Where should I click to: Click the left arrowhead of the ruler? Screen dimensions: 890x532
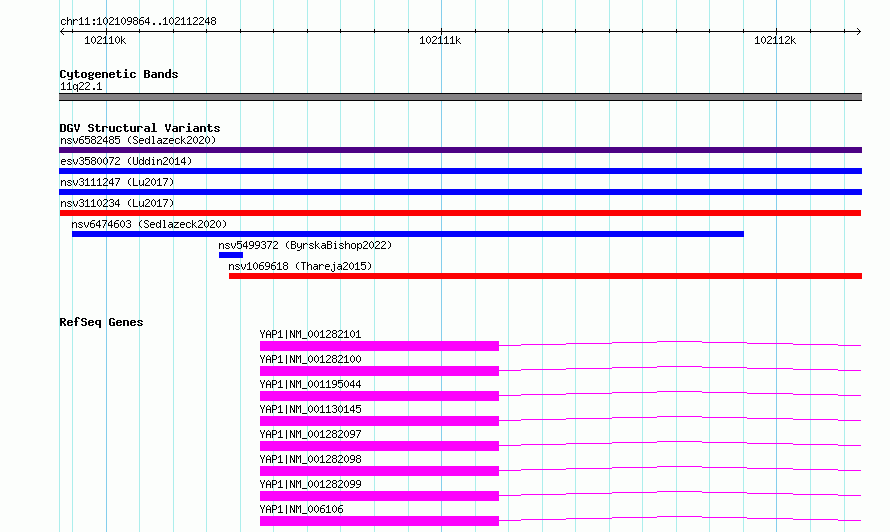pyautogui.click(x=62, y=31)
